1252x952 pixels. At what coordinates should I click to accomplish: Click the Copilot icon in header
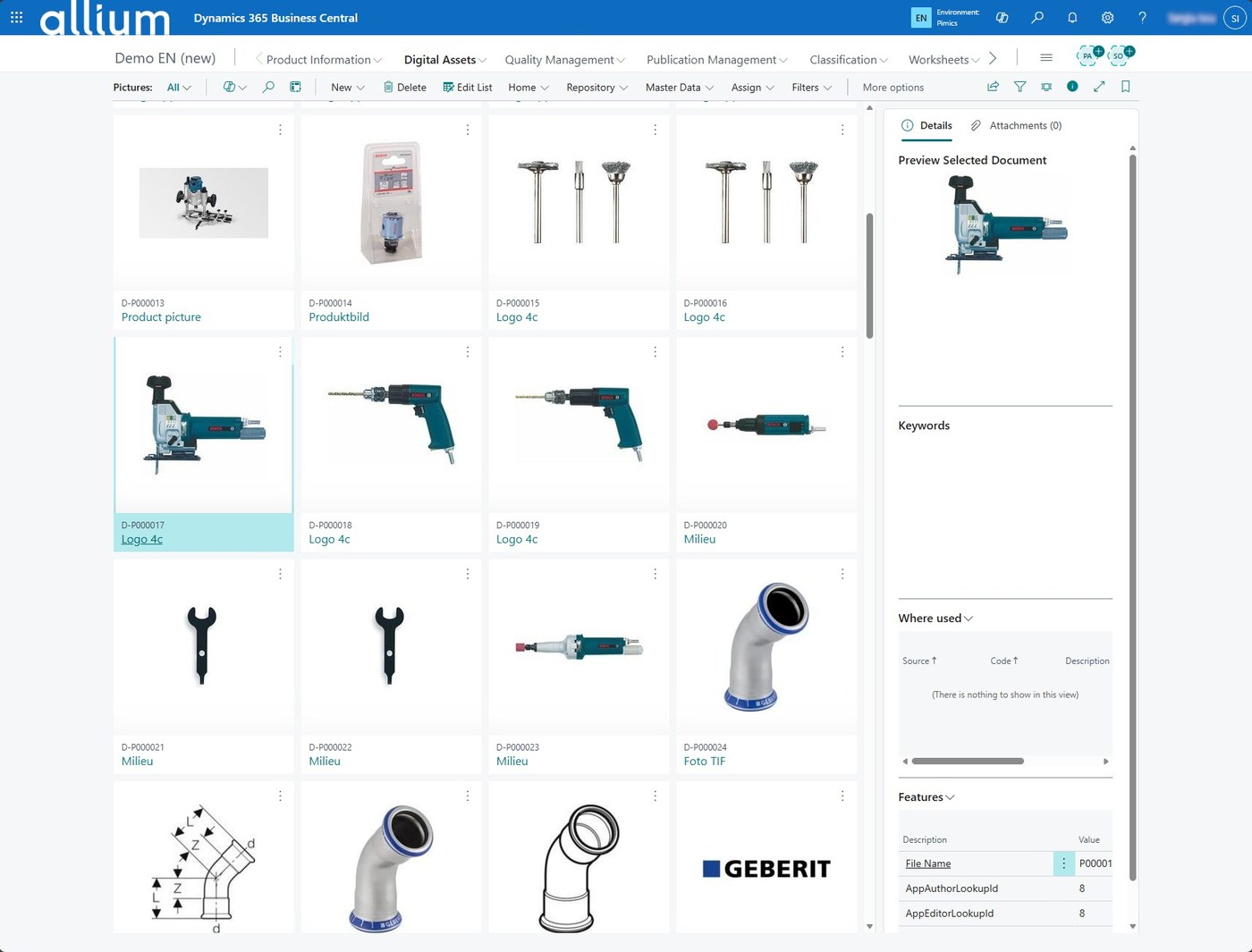pos(1002,17)
